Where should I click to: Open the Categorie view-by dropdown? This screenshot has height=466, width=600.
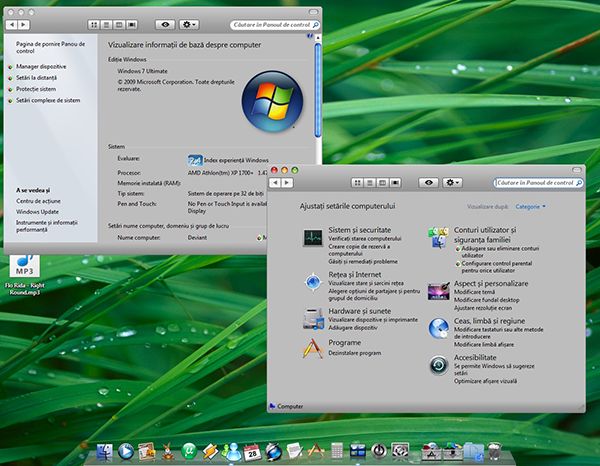tap(530, 207)
